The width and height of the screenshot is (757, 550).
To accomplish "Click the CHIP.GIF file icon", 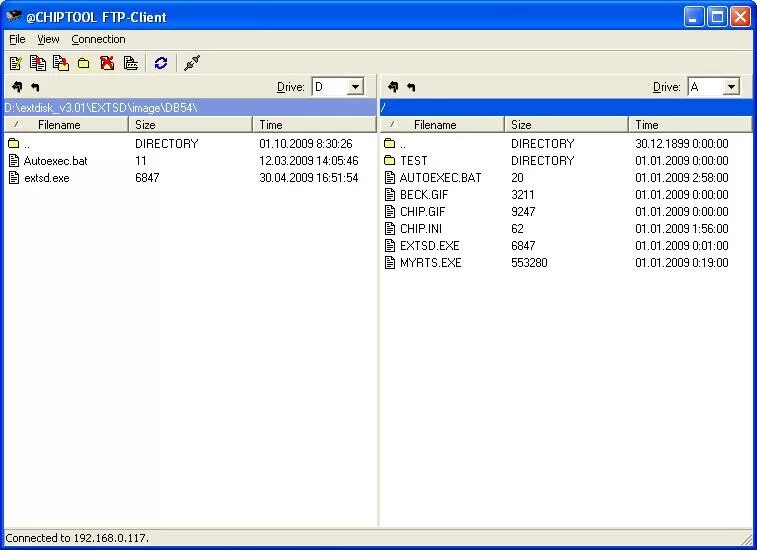I will (390, 212).
